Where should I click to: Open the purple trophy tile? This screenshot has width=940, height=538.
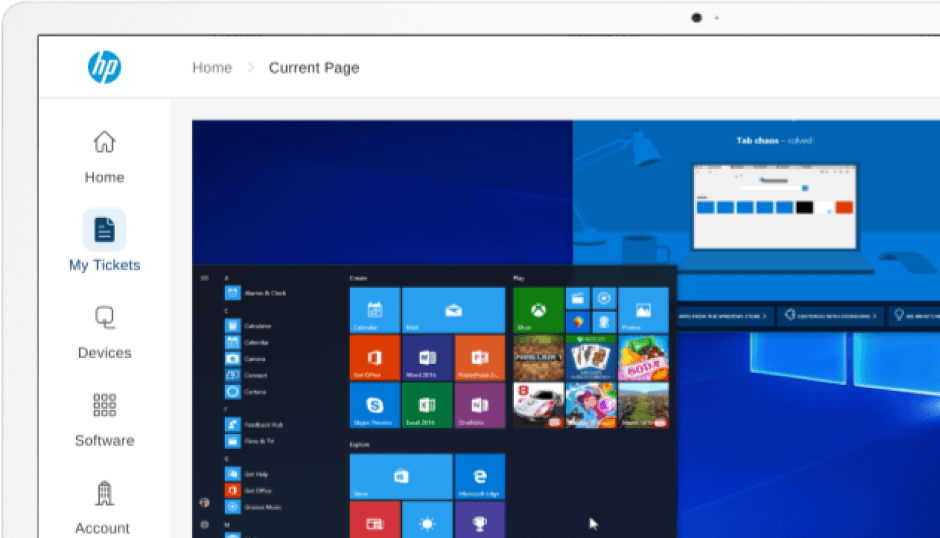(x=480, y=519)
